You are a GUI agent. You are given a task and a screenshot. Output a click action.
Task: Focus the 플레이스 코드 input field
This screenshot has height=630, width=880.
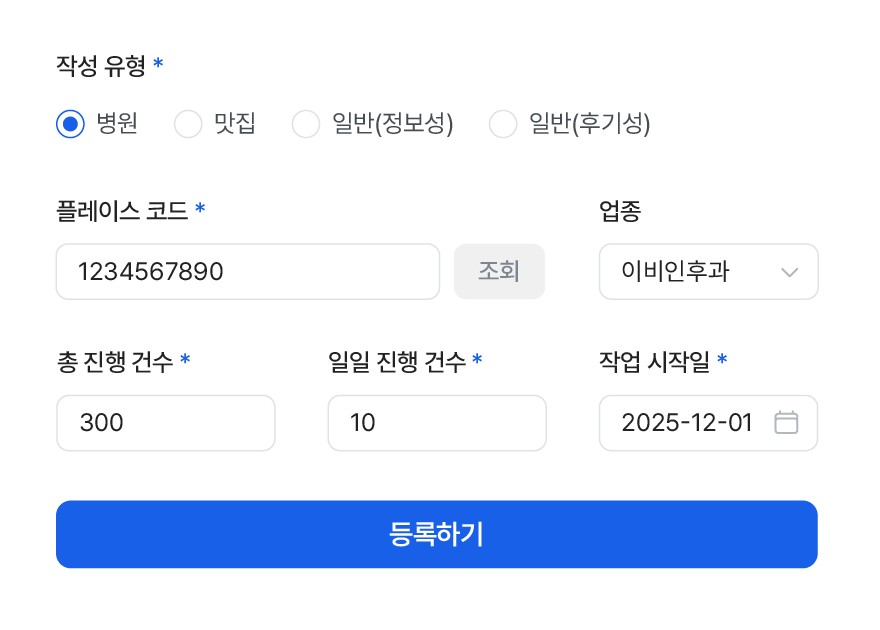click(x=247, y=272)
